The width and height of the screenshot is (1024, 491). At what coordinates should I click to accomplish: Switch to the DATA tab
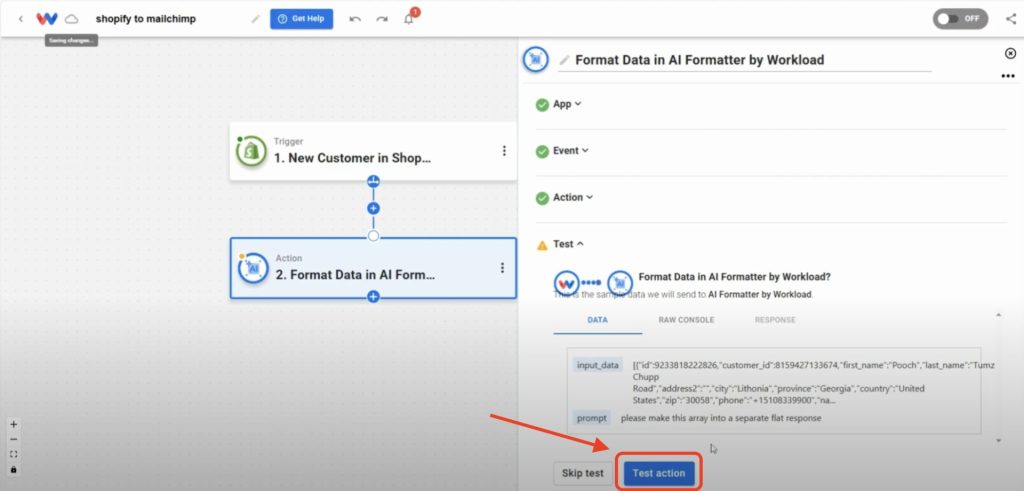pyautogui.click(x=598, y=320)
